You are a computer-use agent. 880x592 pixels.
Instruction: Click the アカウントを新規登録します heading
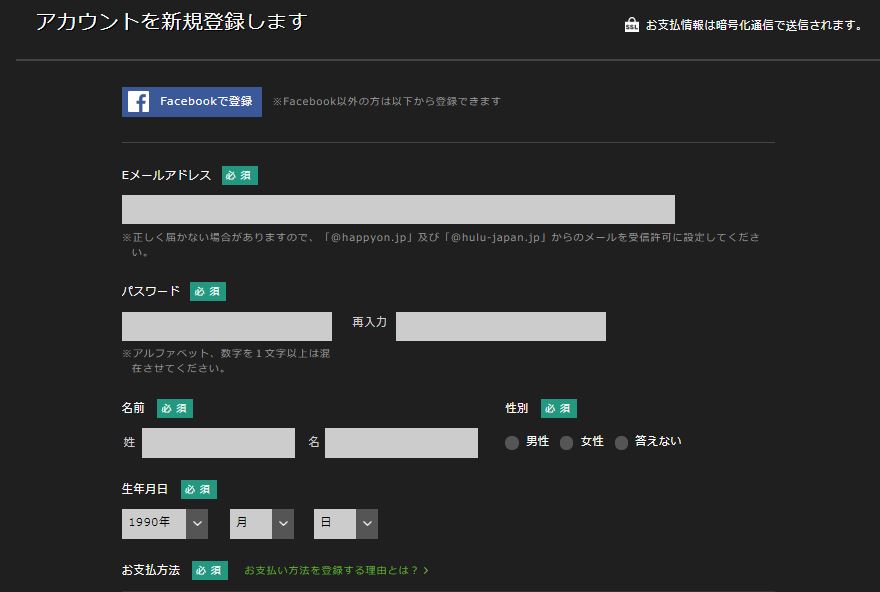click(172, 22)
